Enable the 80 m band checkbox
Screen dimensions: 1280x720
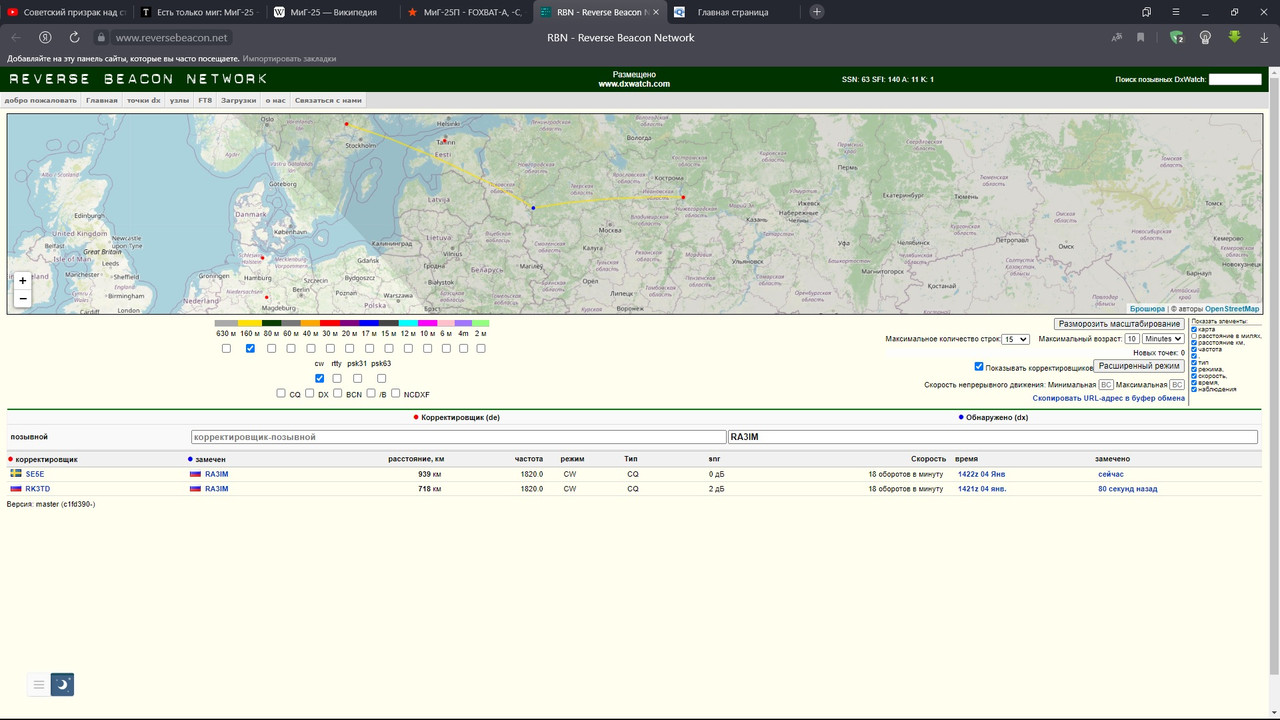[271, 348]
